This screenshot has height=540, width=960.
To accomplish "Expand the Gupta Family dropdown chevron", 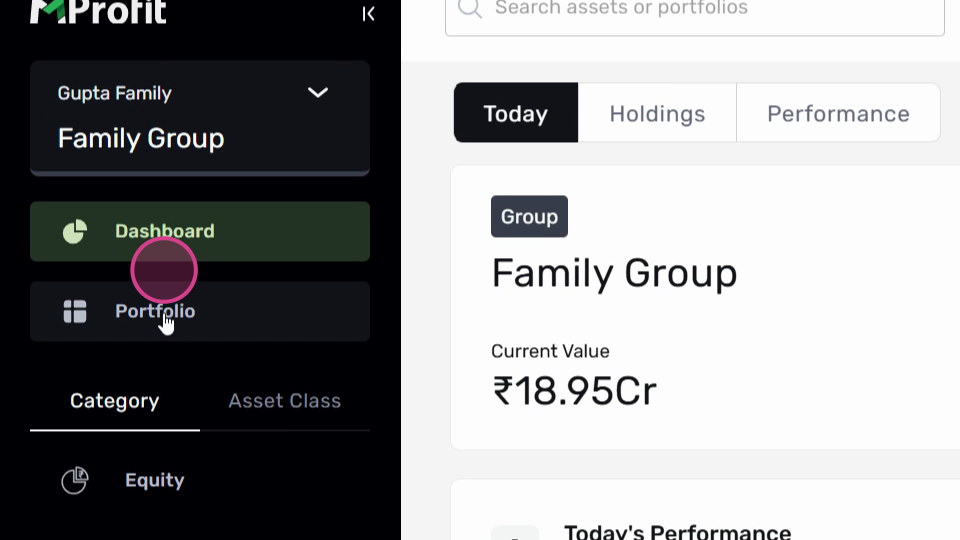I will pyautogui.click(x=318, y=92).
